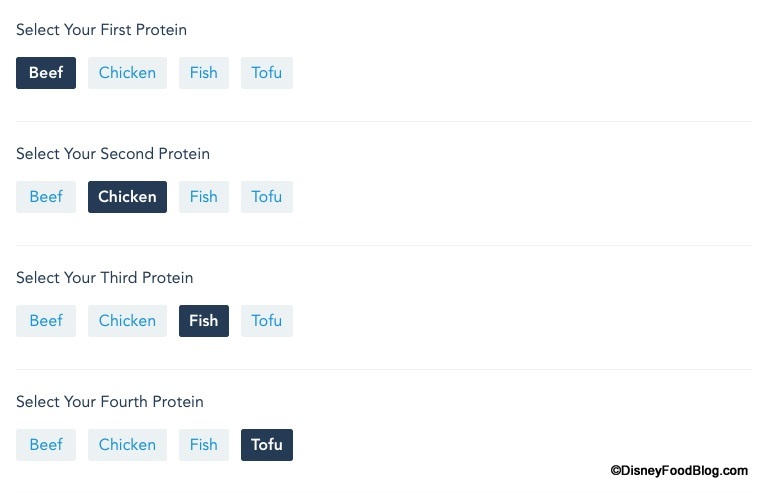Select Tofu for the second protein
This screenshot has width=768, height=493.
click(x=266, y=197)
